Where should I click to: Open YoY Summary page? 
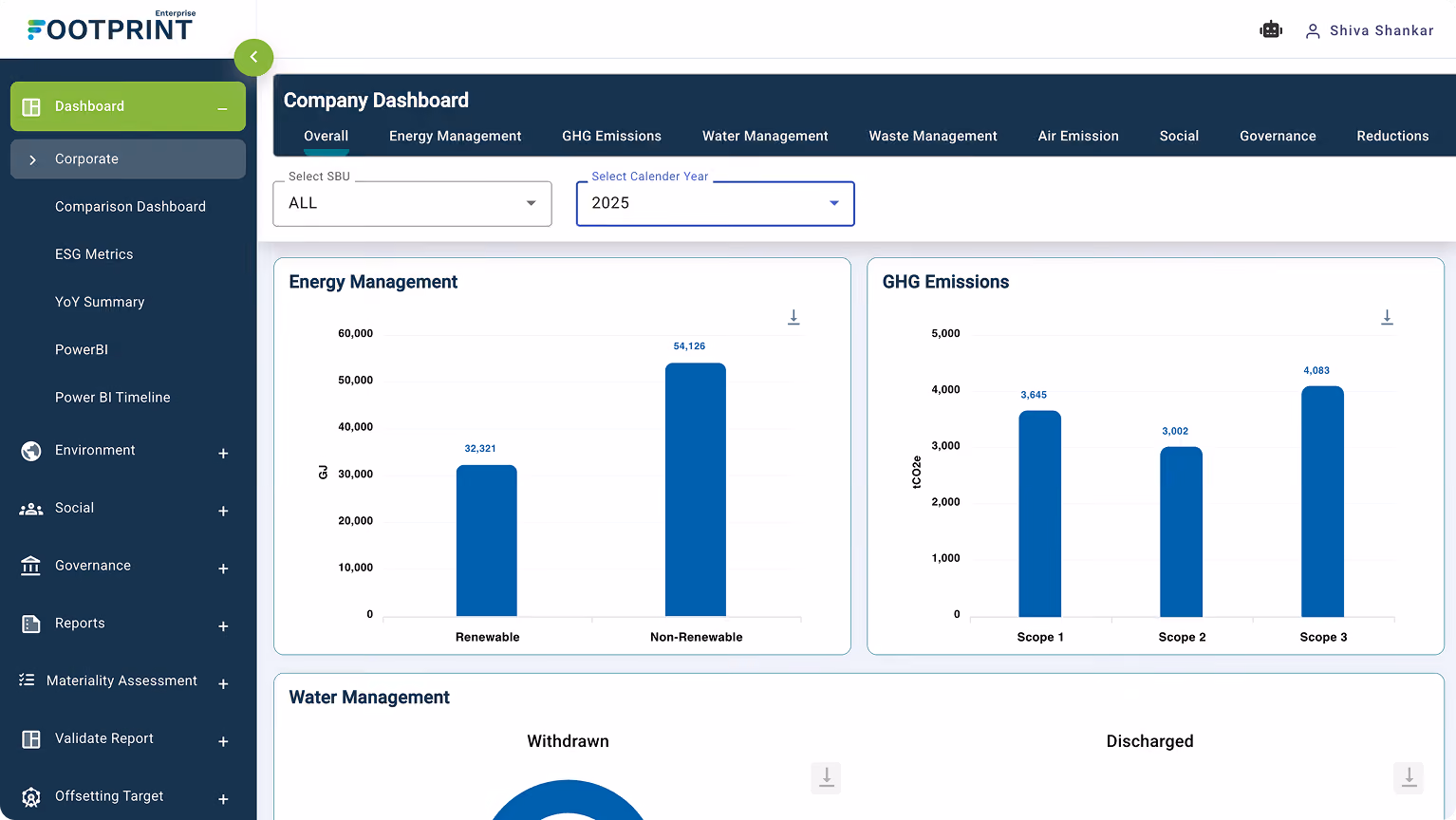pos(100,302)
